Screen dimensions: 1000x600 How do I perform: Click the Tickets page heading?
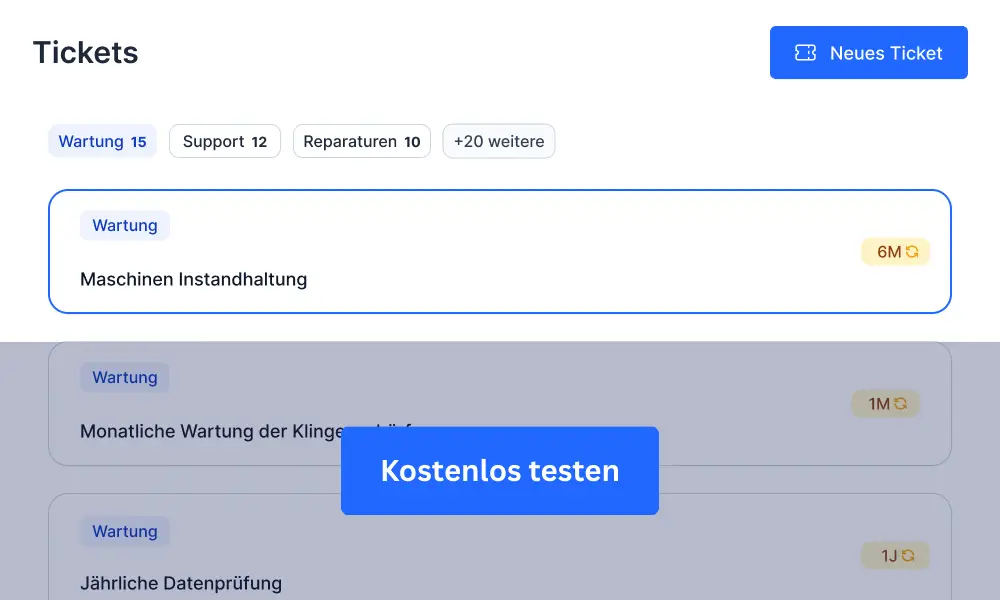tap(85, 52)
